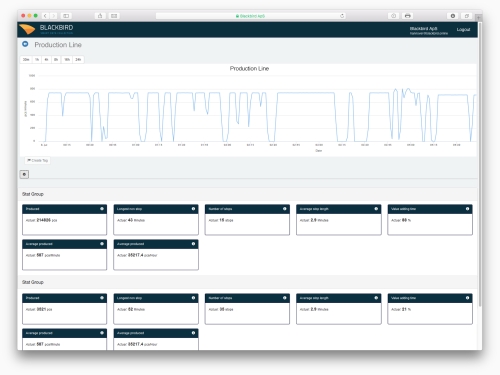Click info icon on the 36 stops card
Viewport: 500px width, 375px height.
(285, 298)
